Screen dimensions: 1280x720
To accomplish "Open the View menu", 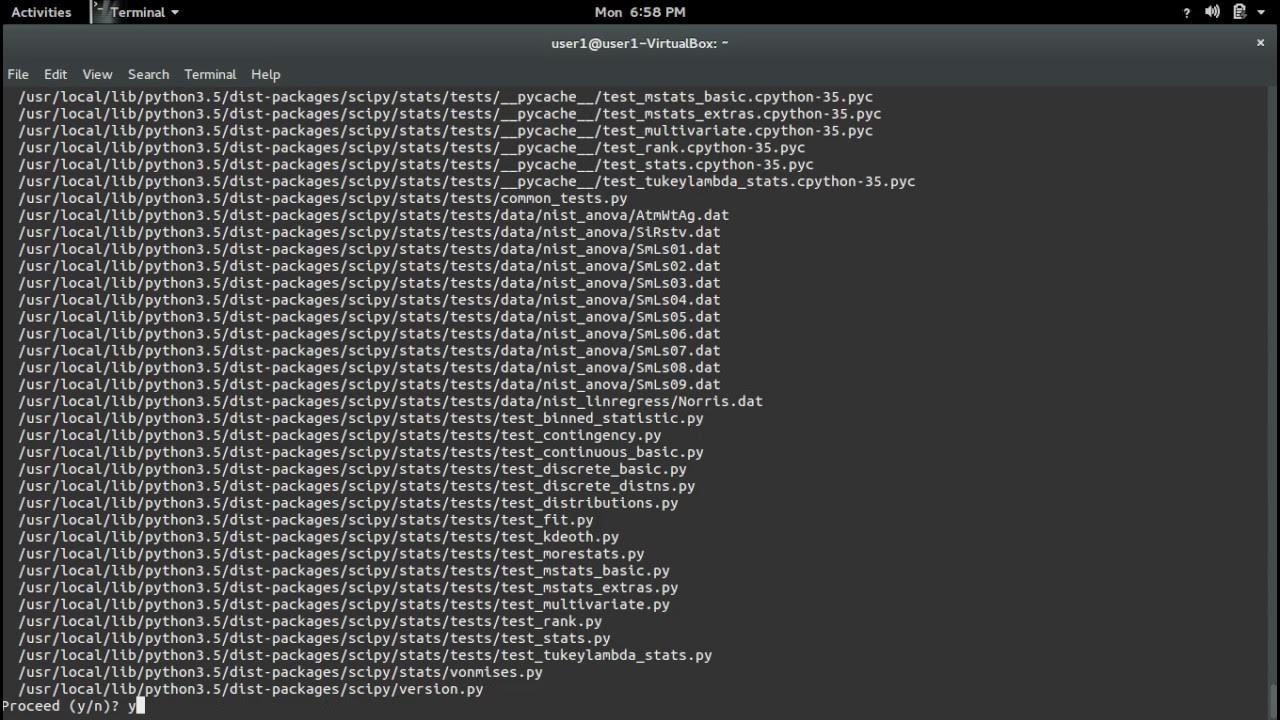I will tap(97, 74).
